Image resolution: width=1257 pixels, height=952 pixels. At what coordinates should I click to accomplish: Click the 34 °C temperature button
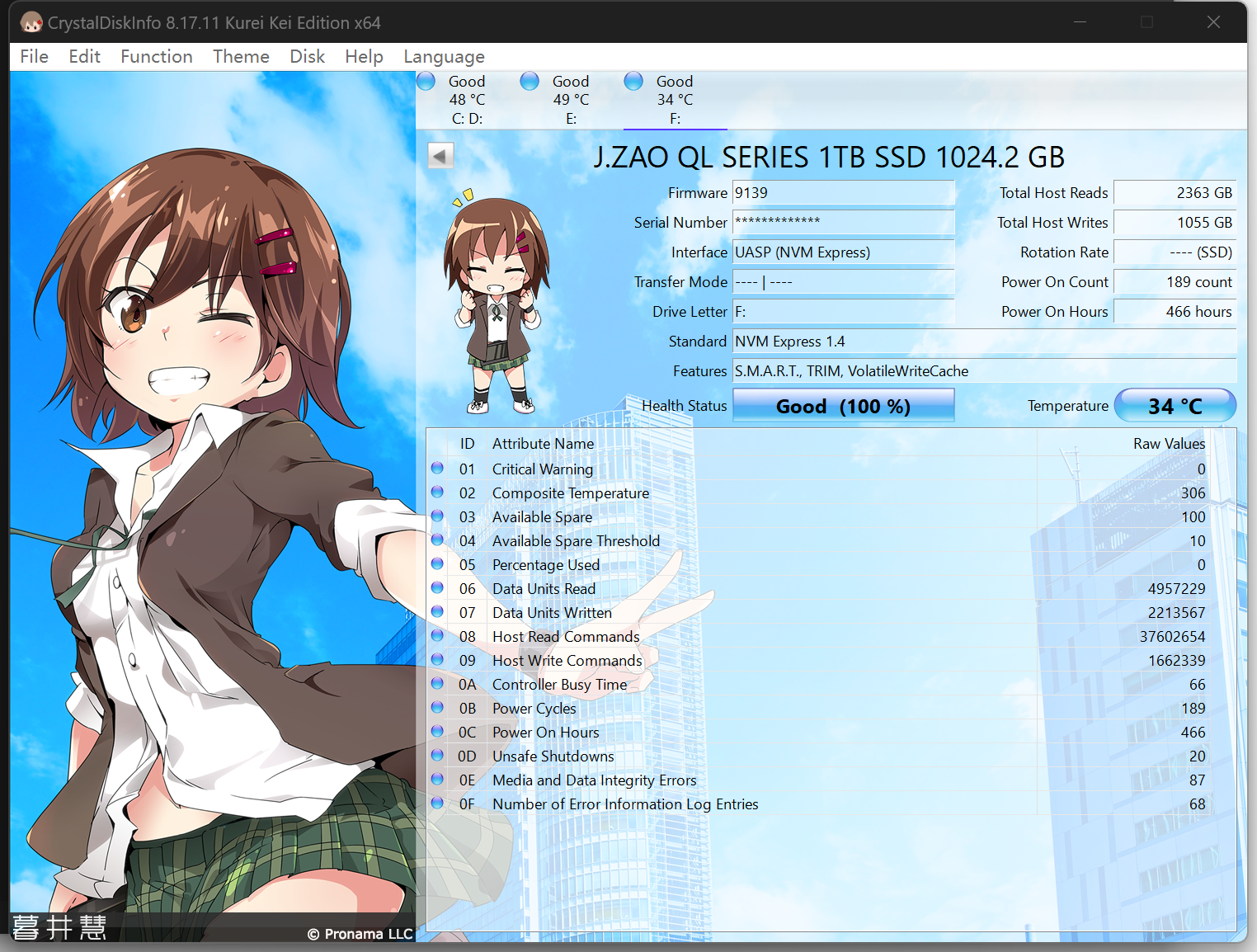1175,406
